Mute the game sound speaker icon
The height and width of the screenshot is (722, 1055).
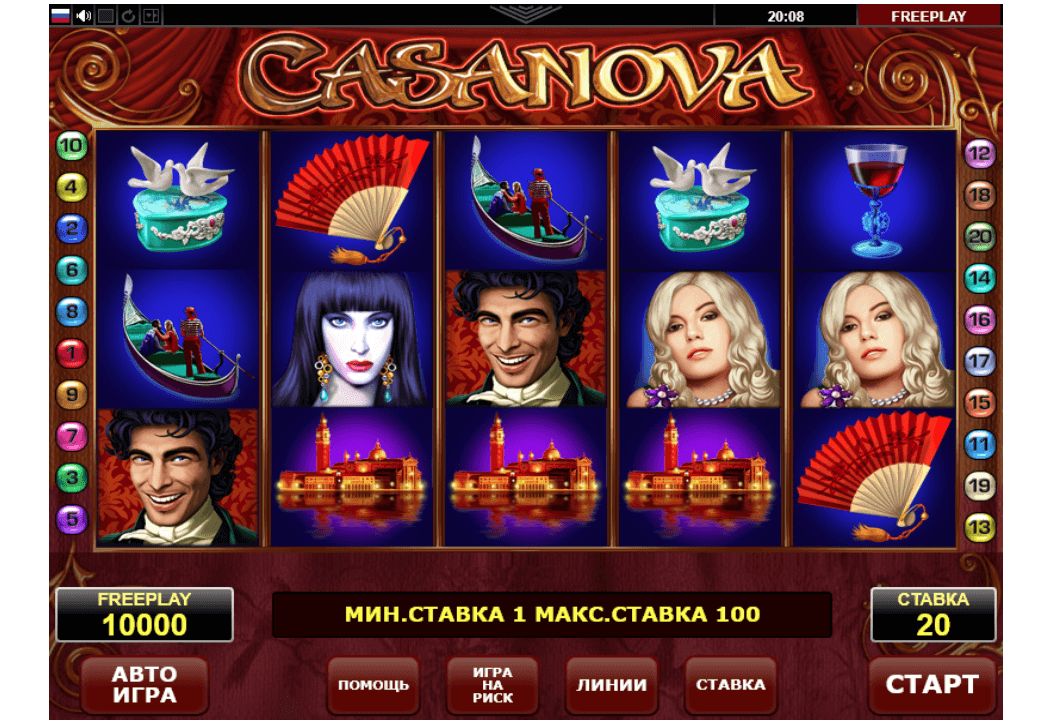[83, 15]
